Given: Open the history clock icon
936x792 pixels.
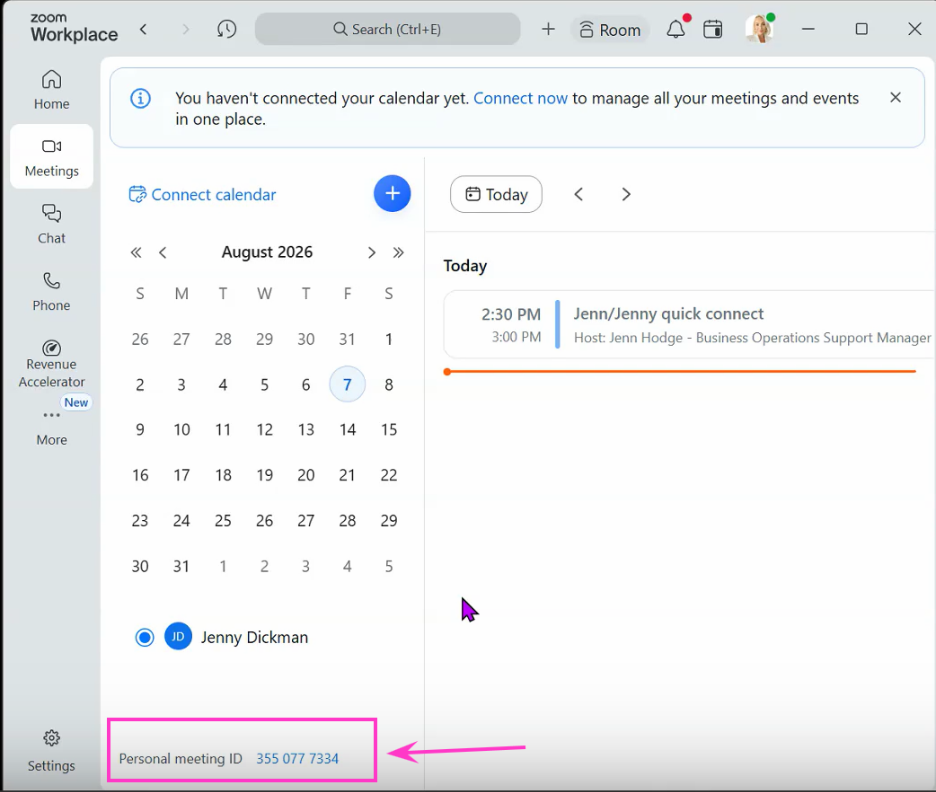Looking at the screenshot, I should point(226,29).
